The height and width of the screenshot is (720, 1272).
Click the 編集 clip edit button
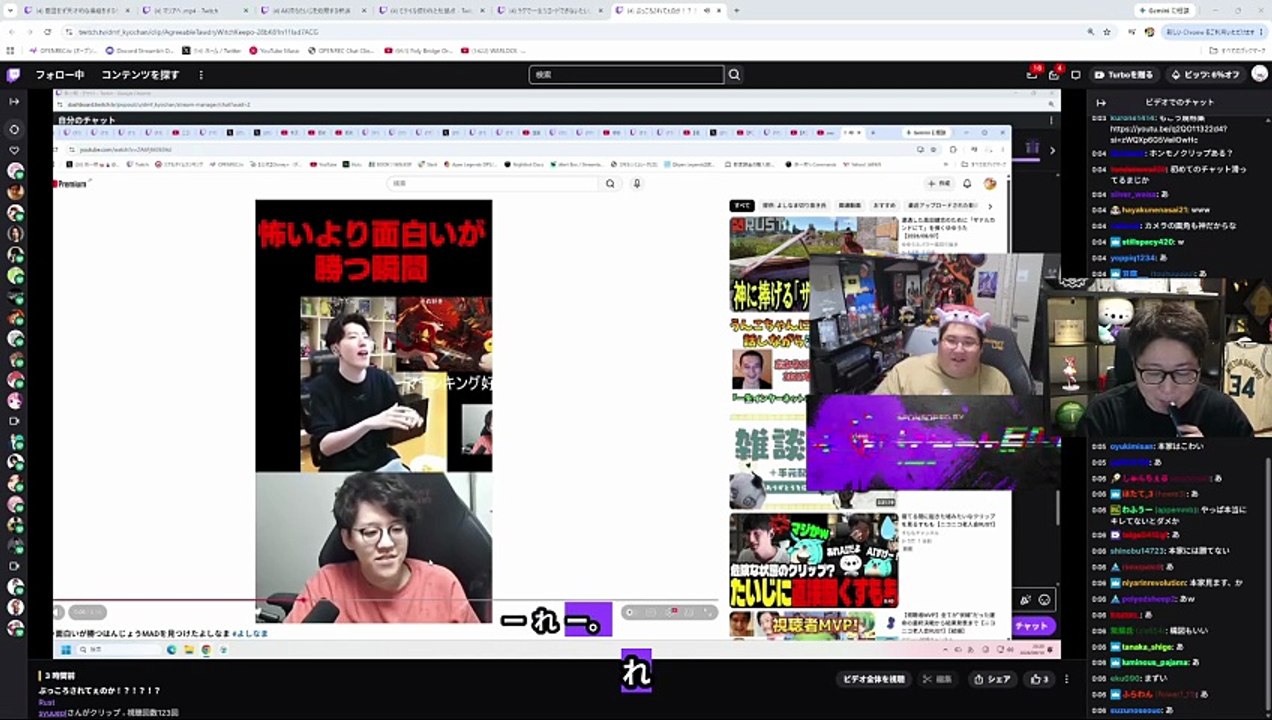click(938, 679)
